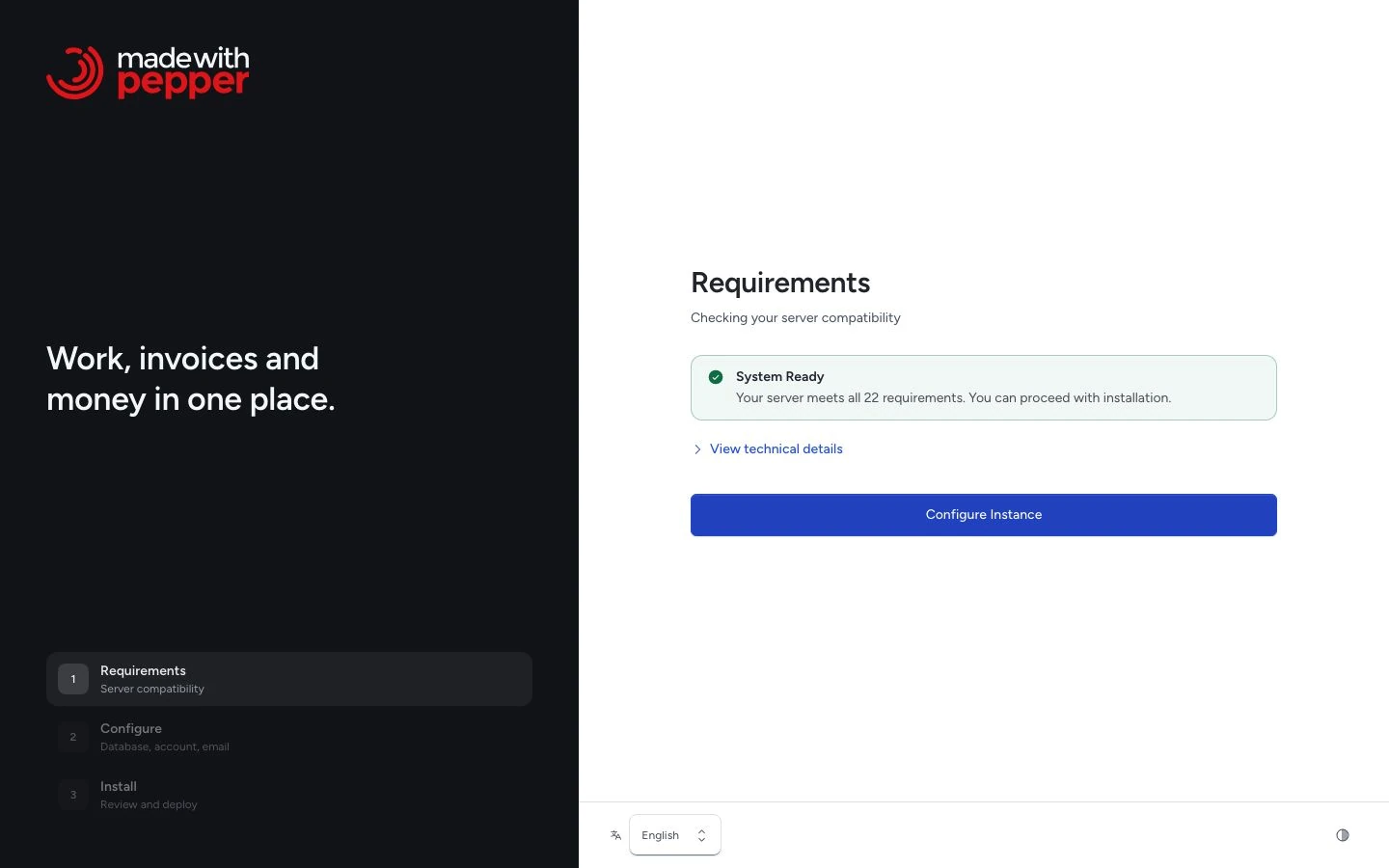Select the Configure step in sidebar
1389x868 pixels.
pos(289,737)
